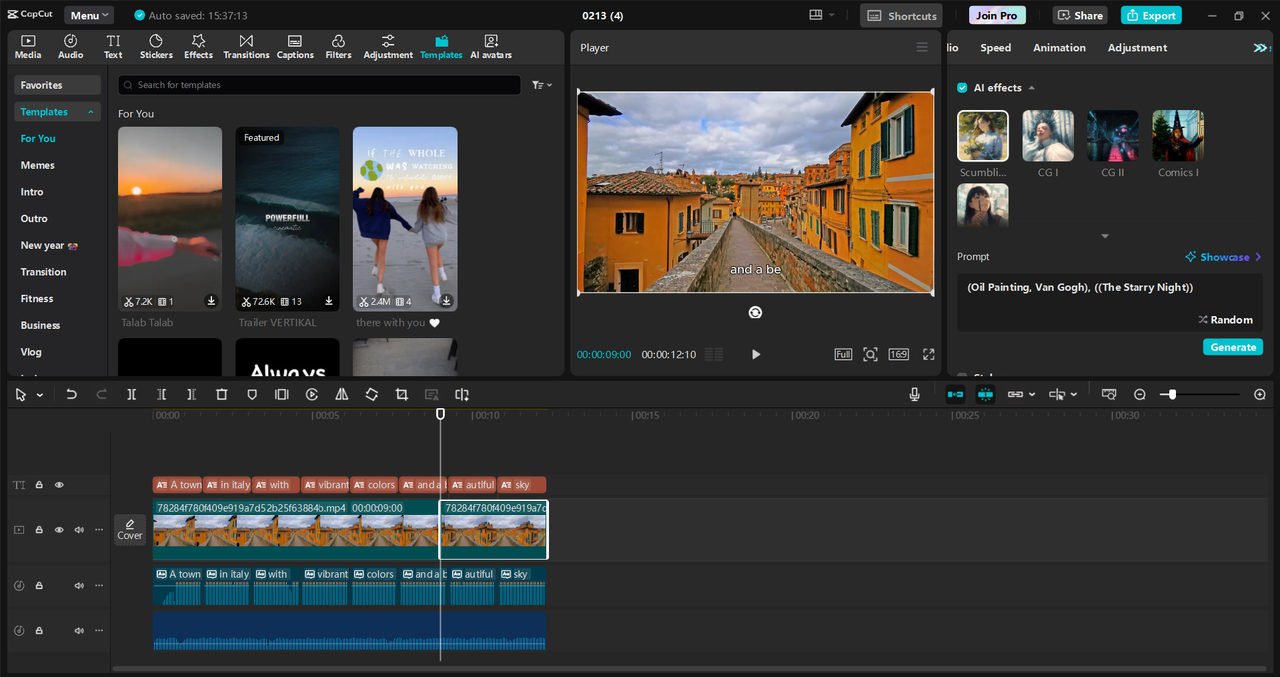Click the focus frame icon beside Full
The image size is (1280, 677).
point(871,354)
